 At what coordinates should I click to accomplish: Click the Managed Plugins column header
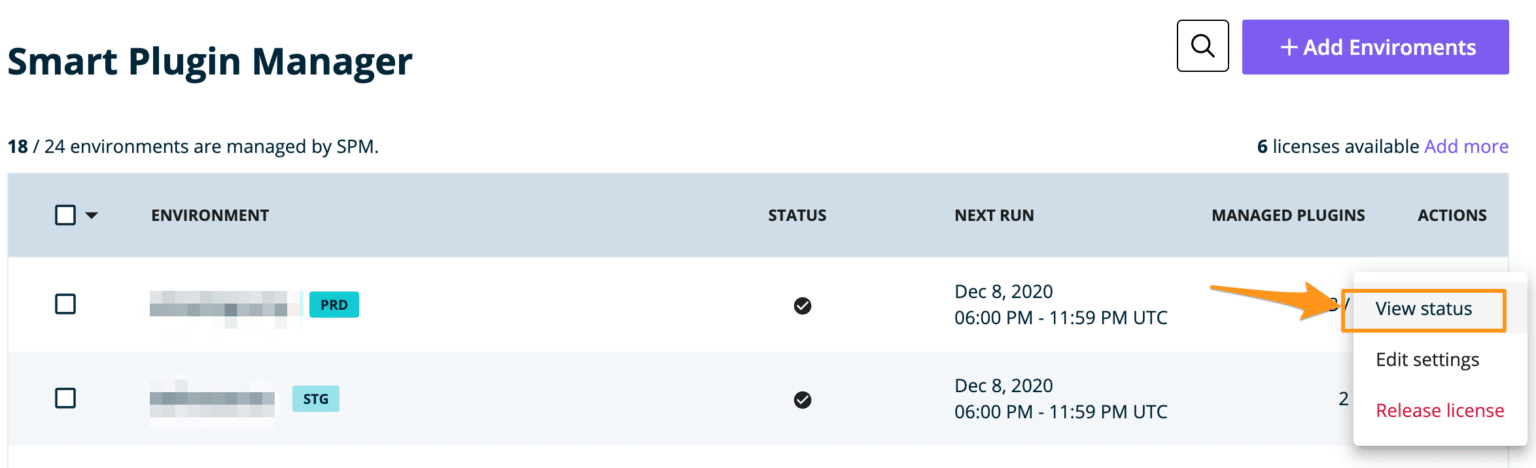point(1288,215)
